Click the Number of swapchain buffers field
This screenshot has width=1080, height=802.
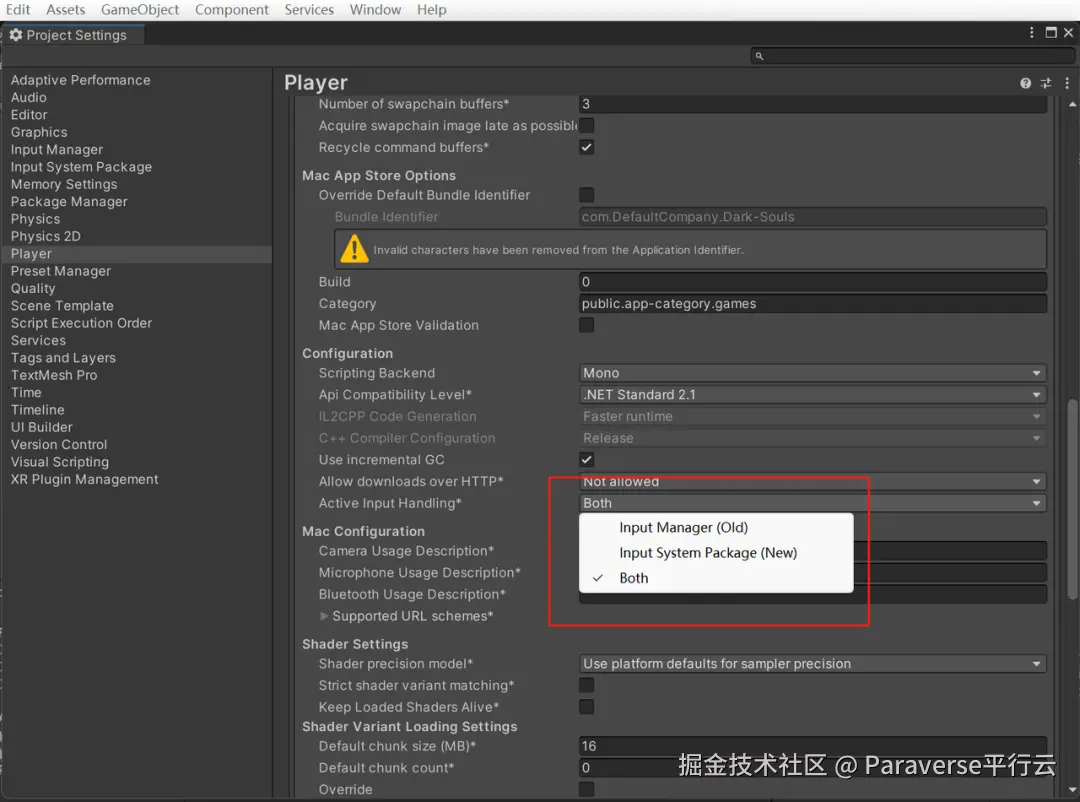[x=813, y=104]
